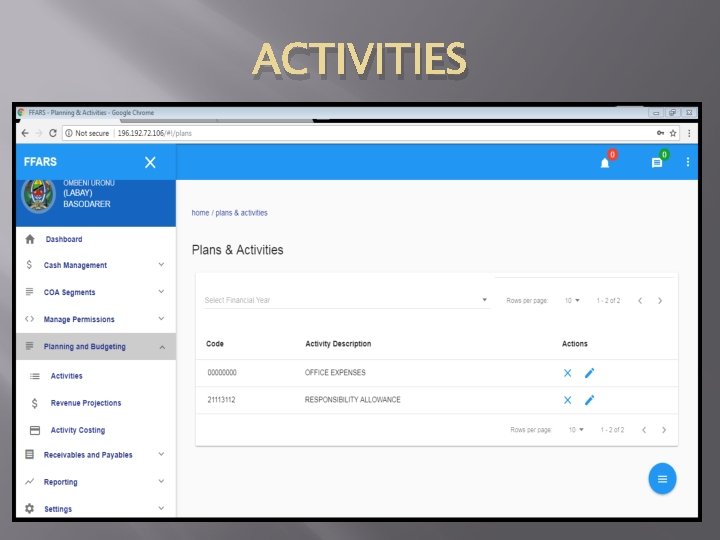The height and width of the screenshot is (540, 720).
Task: Click the COA Segments list icon
Action: (29, 292)
